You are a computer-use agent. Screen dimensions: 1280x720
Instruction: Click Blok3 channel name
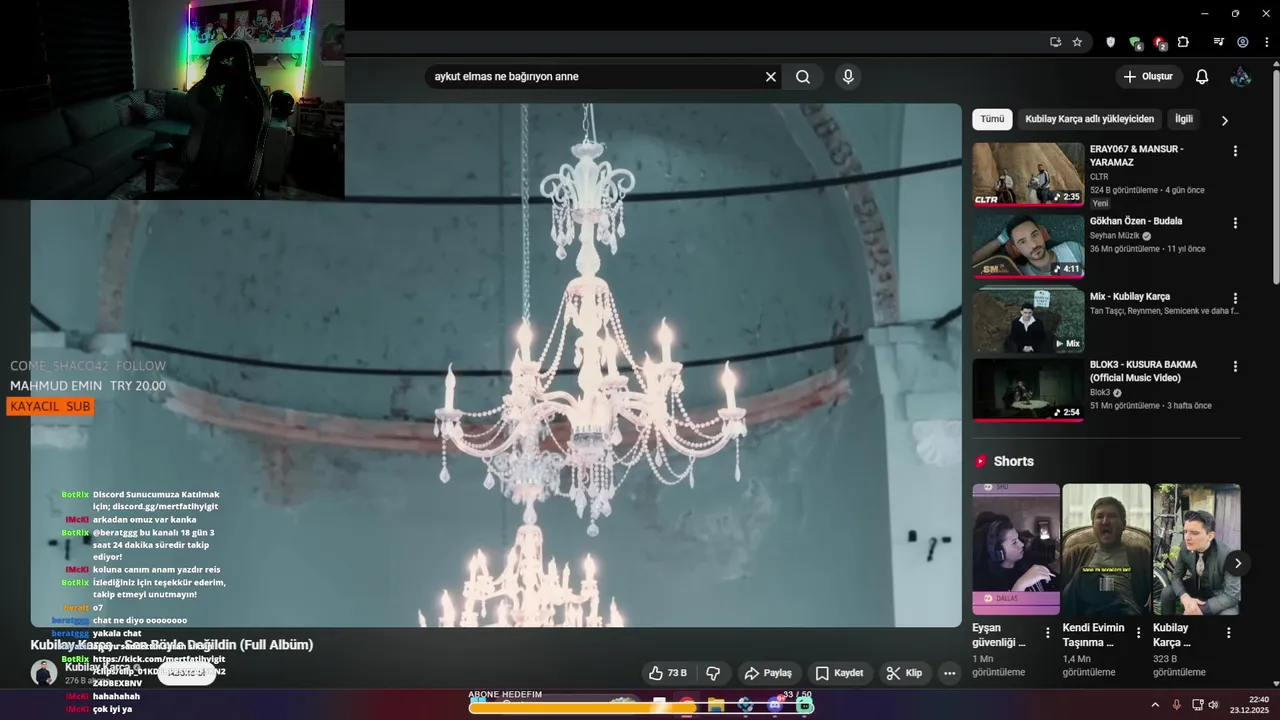click(1100, 393)
